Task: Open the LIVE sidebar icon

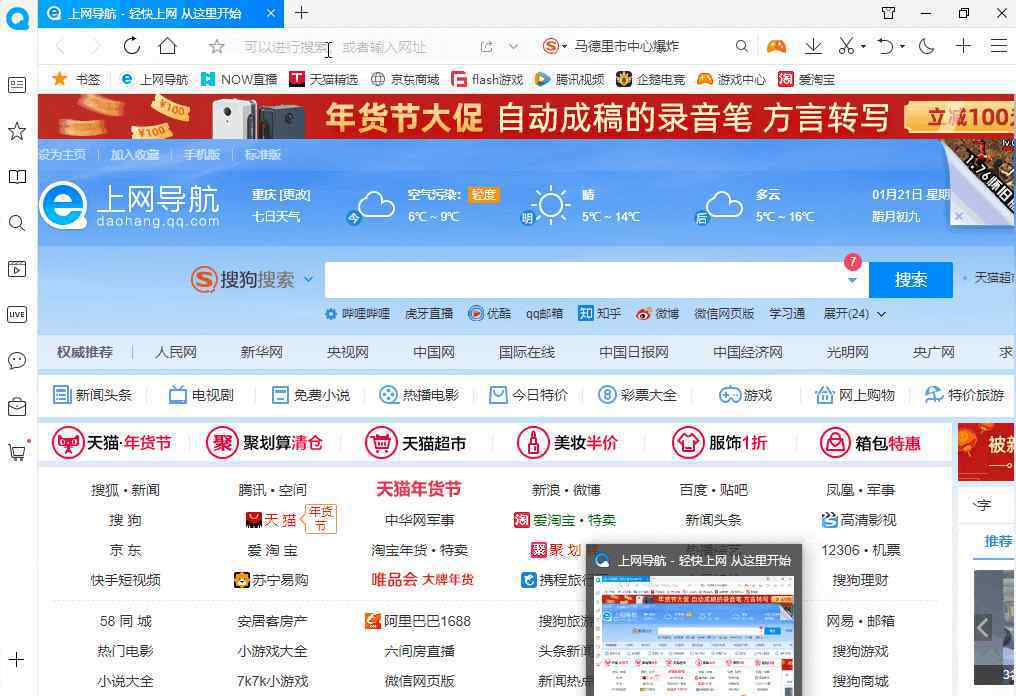Action: click(x=17, y=315)
